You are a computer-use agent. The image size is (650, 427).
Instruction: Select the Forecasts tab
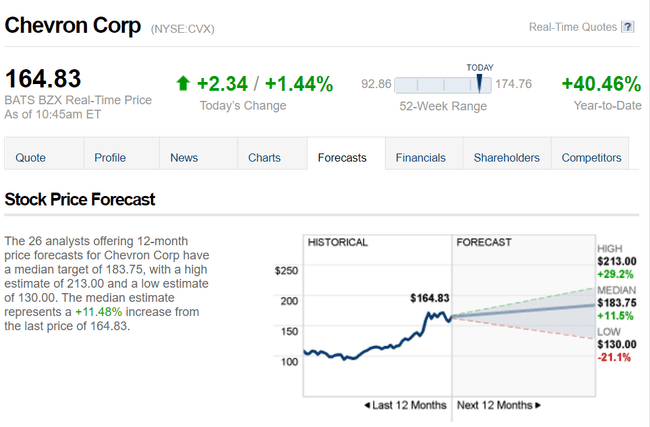(342, 157)
